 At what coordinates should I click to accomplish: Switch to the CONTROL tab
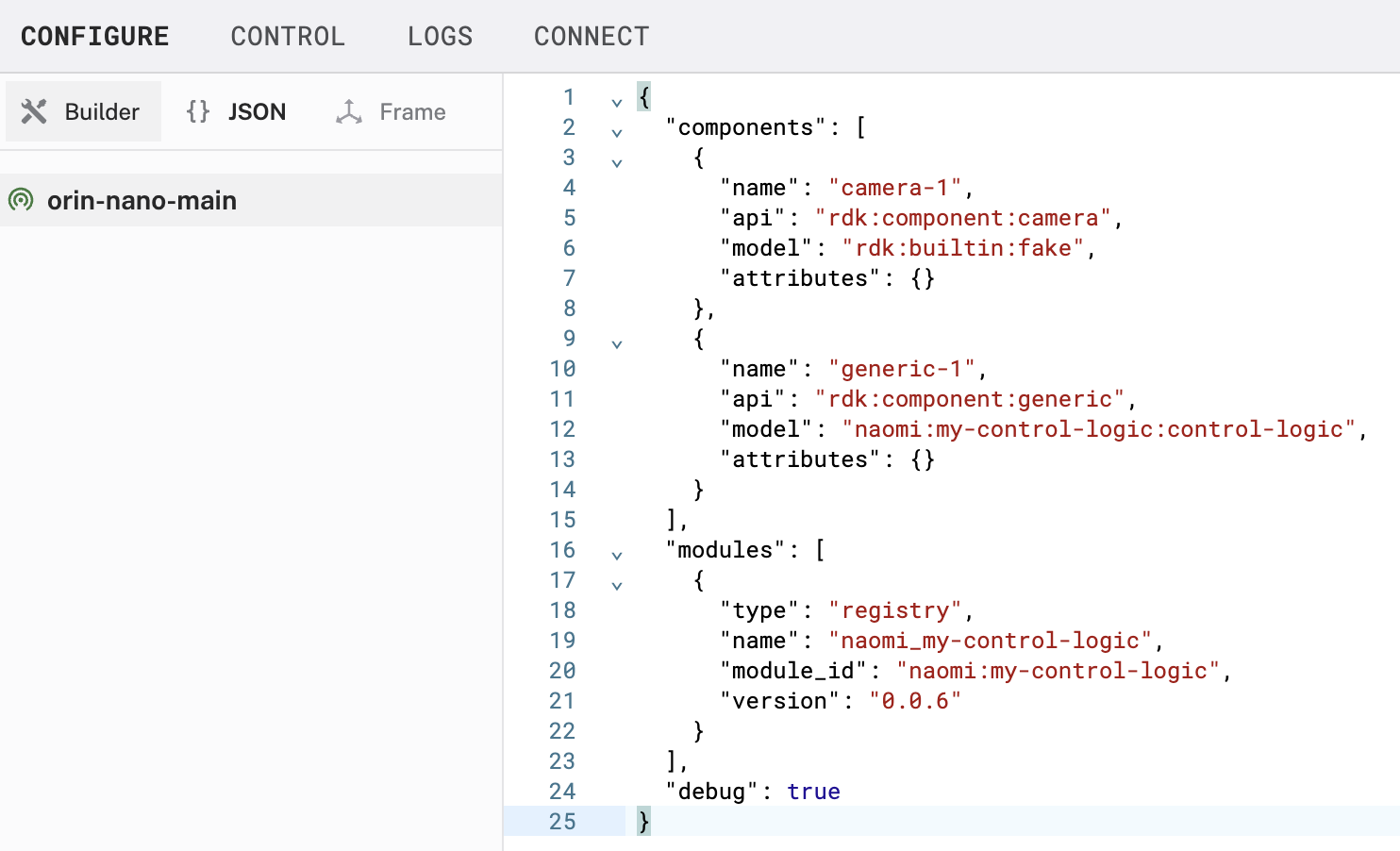click(x=288, y=36)
